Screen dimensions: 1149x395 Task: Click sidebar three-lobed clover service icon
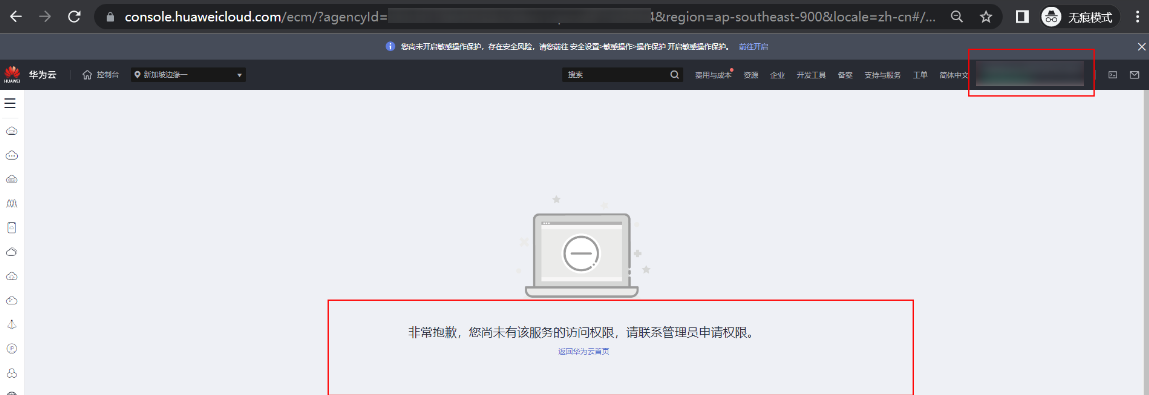(11, 373)
